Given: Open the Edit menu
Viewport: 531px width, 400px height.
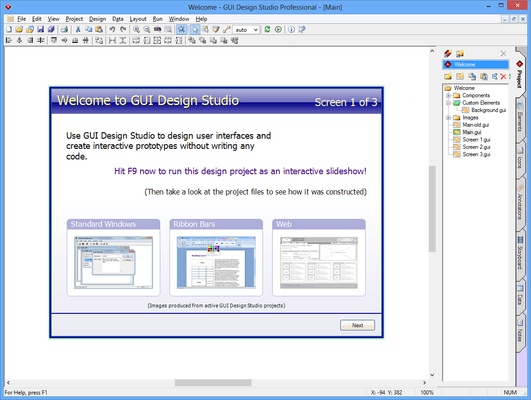Looking at the screenshot, I should 37,19.
